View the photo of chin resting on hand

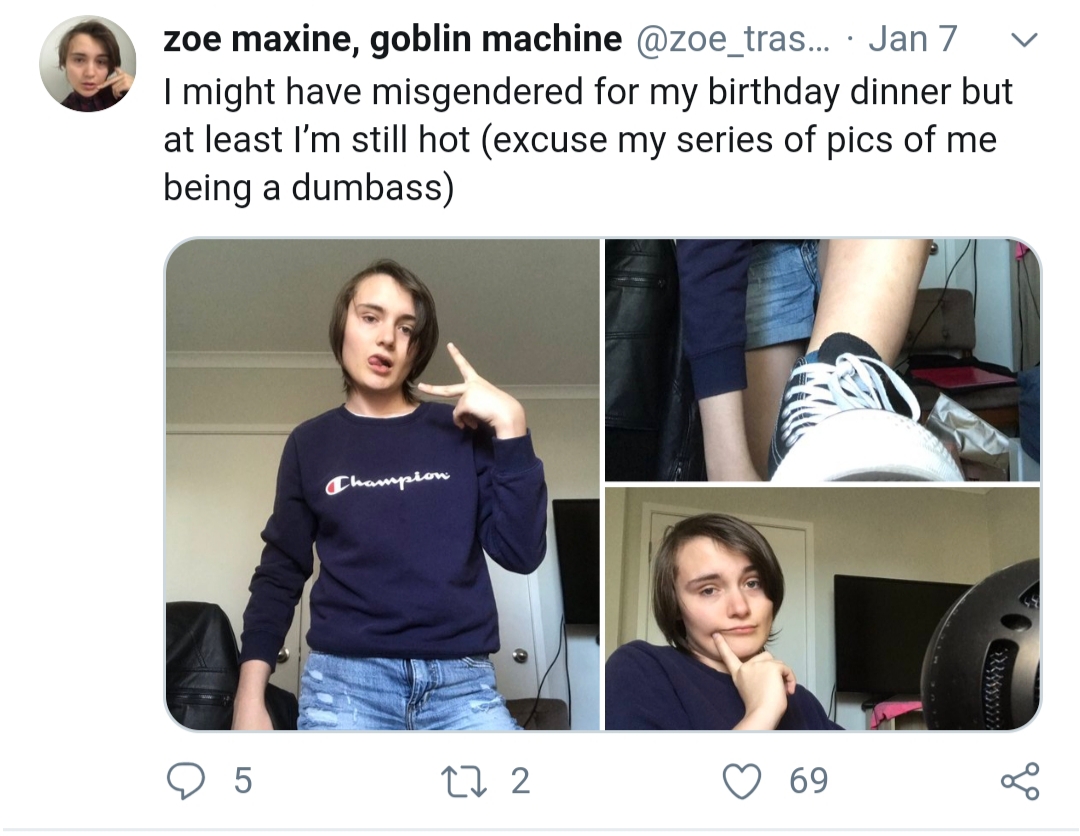pyautogui.click(x=822, y=609)
